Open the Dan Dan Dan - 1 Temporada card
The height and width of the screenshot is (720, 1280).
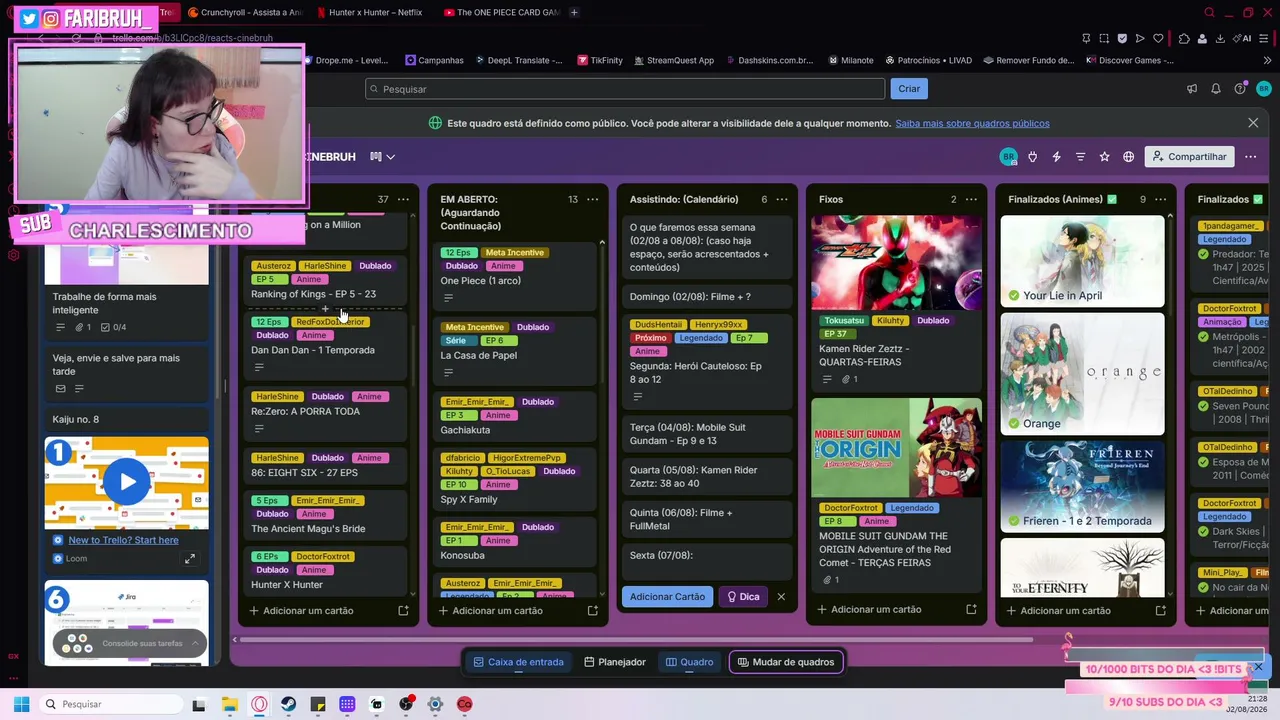coord(327,344)
